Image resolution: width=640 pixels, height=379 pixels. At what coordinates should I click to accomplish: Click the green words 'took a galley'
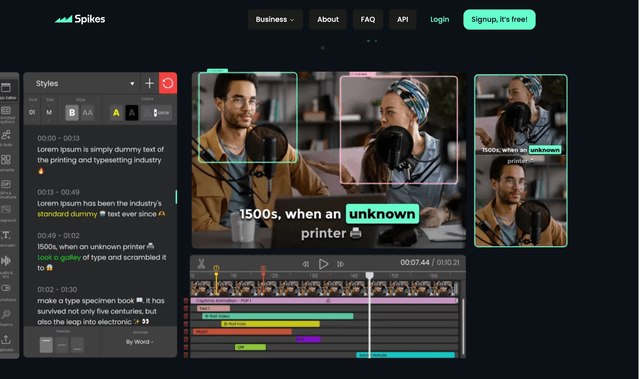point(59,257)
